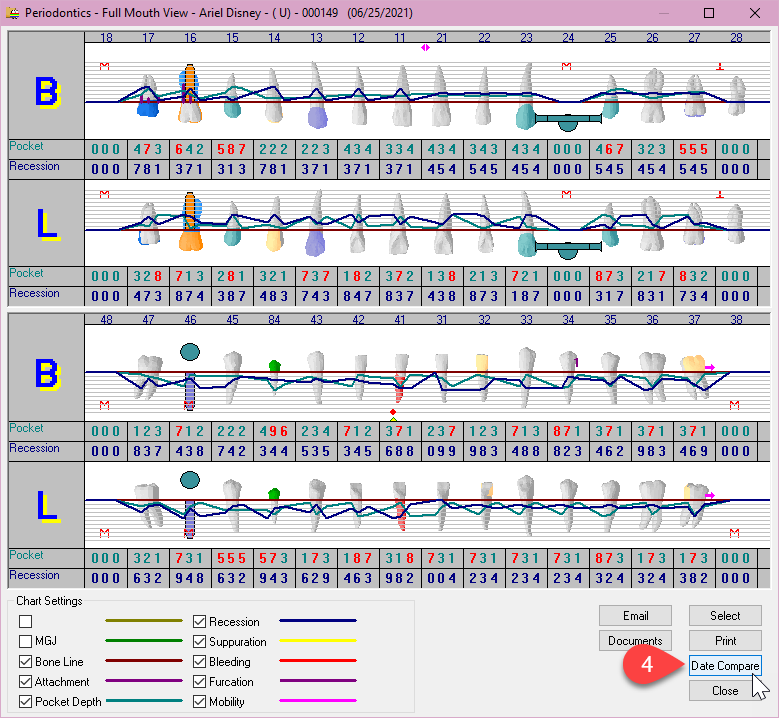Click the teal bridge pontic at tooth 24 lingual
The image size is (779, 718).
(x=568, y=248)
